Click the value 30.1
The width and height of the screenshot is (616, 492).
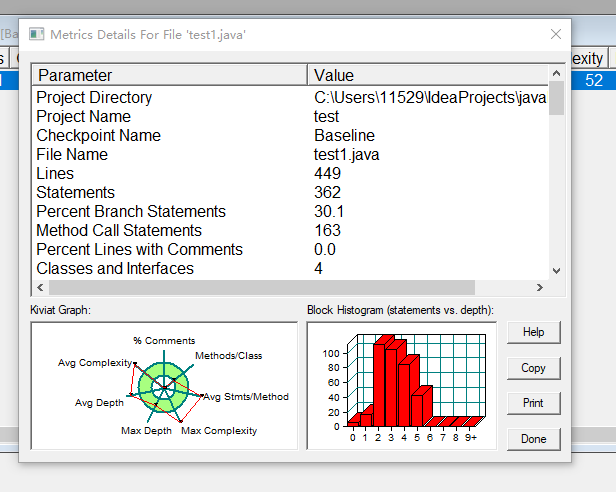click(329, 211)
